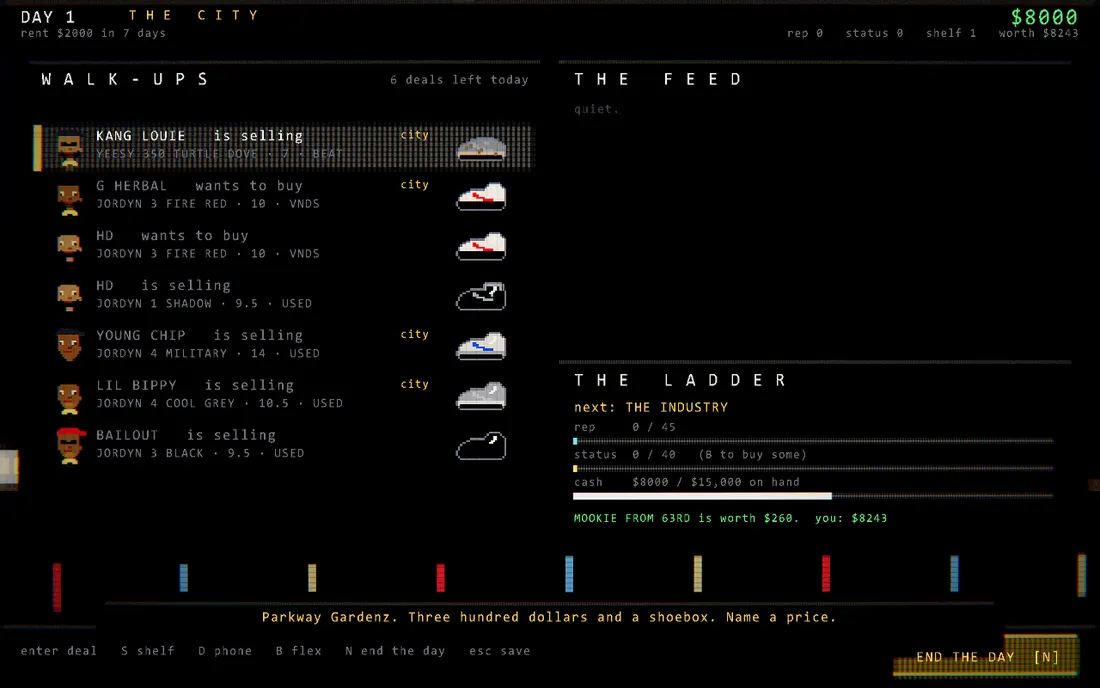
Task: Click the Jordyn 3 Black sneaker icon
Action: [481, 446]
